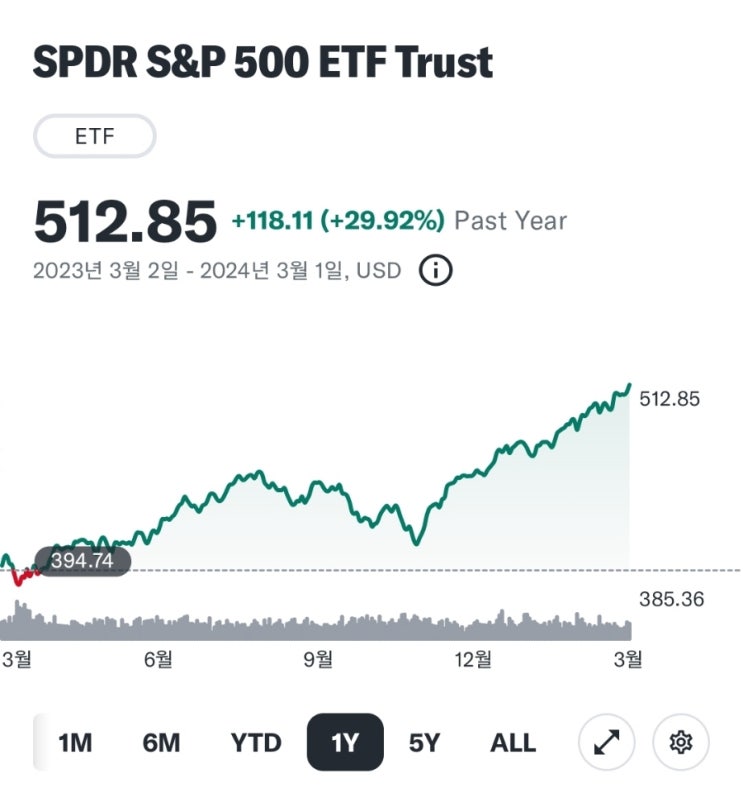Switch to the 1M range
Image resolution: width=743 pixels, height=802 pixels.
click(x=75, y=743)
